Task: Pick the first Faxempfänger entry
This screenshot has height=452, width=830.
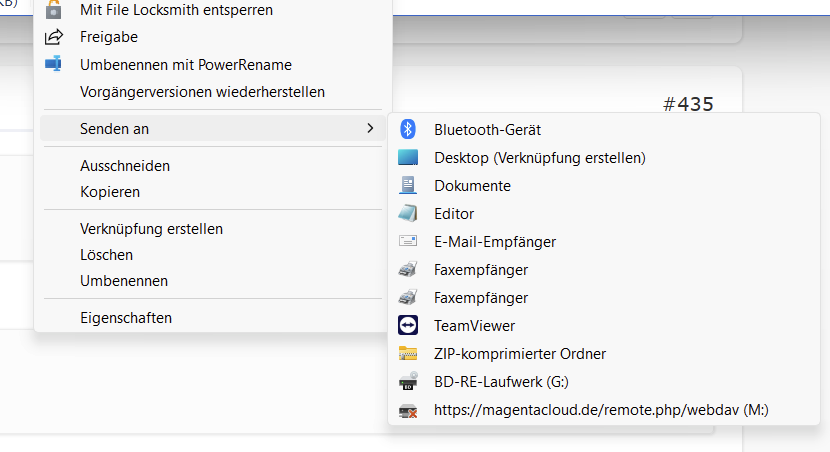Action: (481, 269)
